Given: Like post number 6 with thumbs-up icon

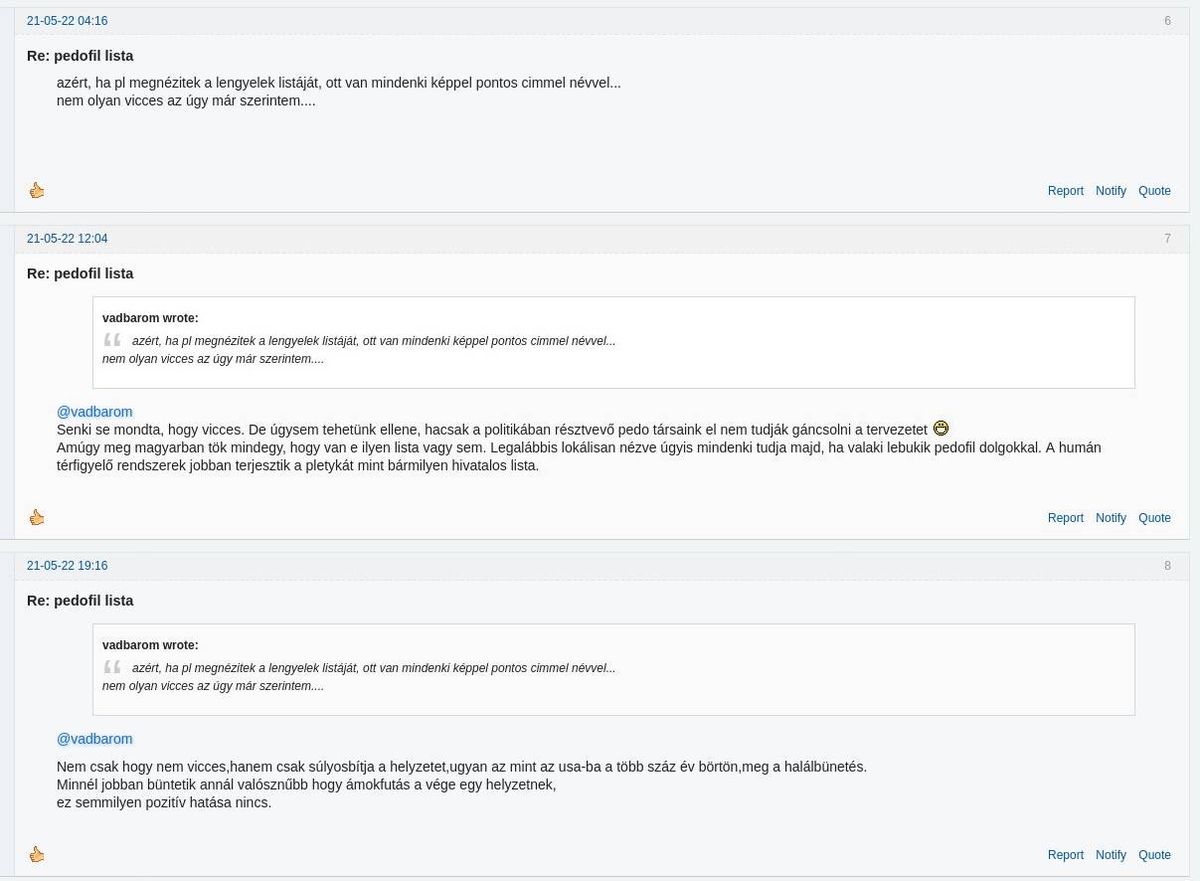Looking at the screenshot, I should coord(37,190).
